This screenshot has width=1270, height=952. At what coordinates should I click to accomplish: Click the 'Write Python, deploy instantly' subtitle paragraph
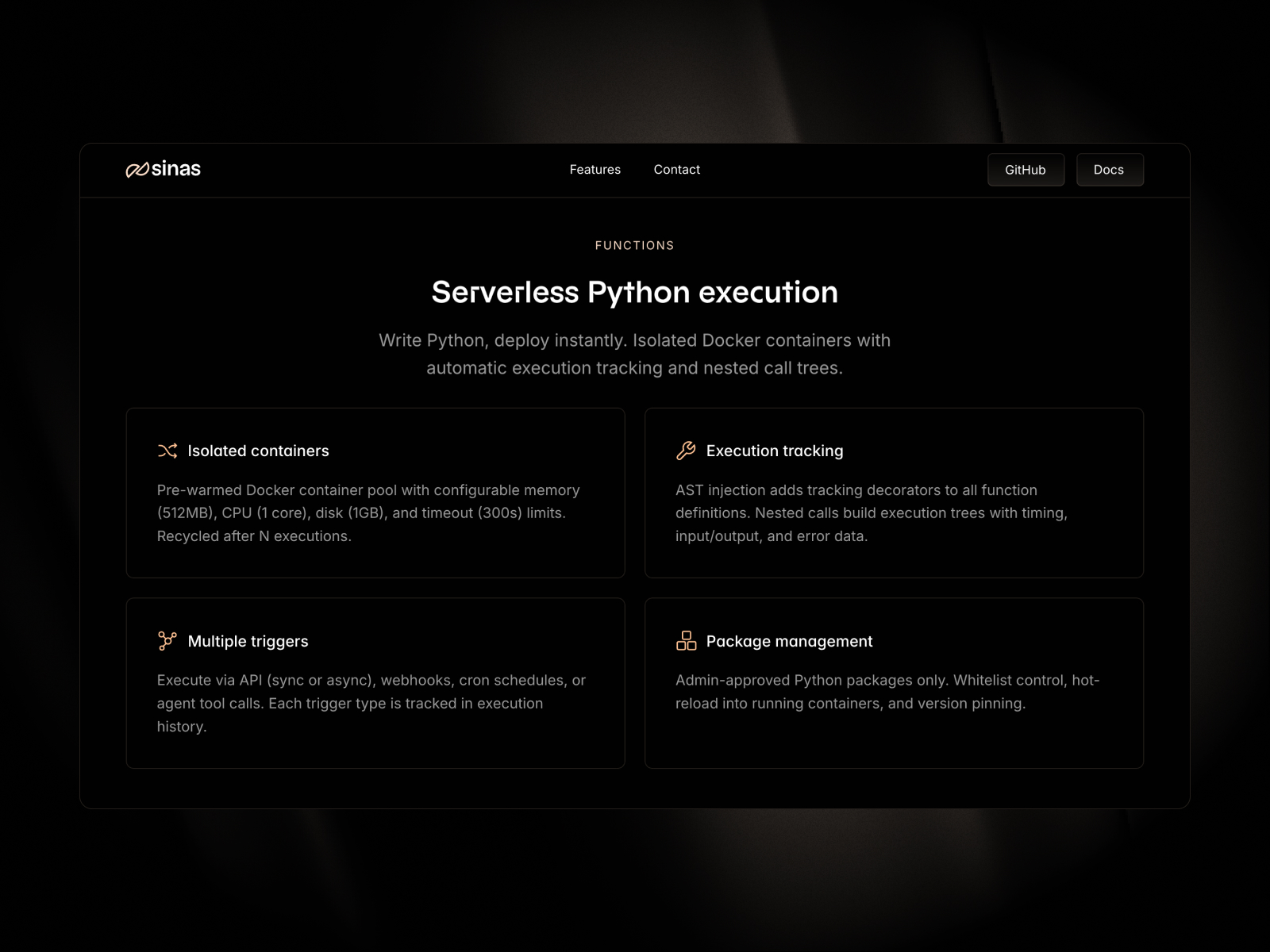coord(635,354)
